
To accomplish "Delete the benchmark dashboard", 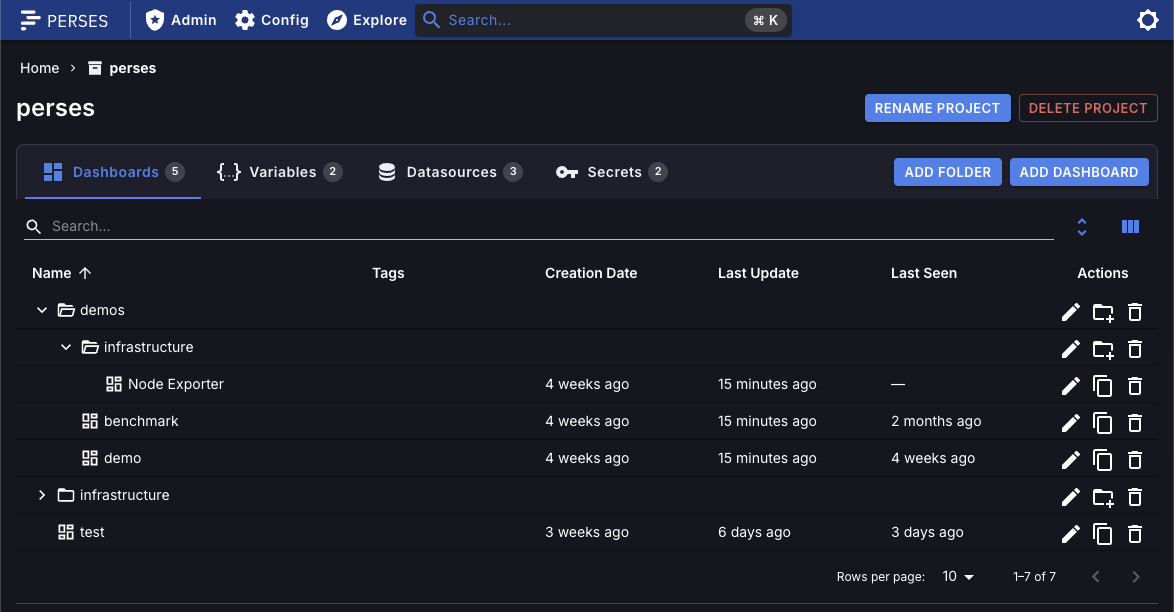I will pos(1135,422).
